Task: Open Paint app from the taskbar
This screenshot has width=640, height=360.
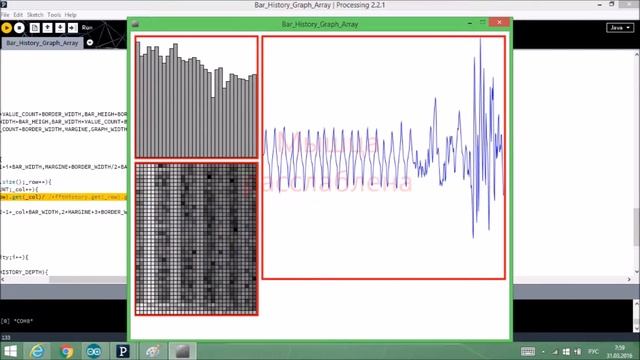Action: tap(153, 351)
